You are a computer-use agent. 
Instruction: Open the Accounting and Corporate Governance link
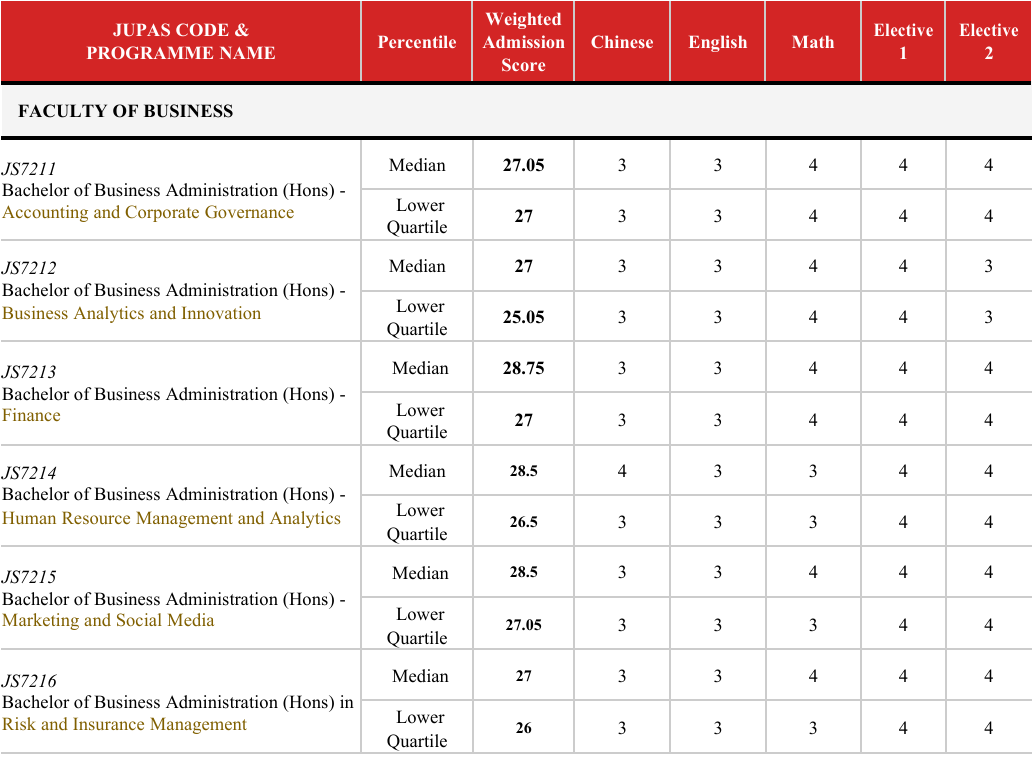tap(148, 212)
